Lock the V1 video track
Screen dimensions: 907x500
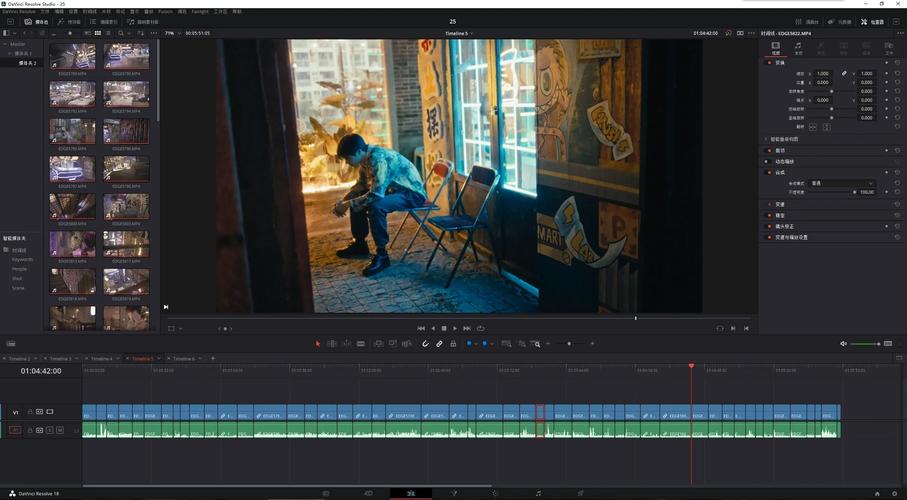[30, 412]
